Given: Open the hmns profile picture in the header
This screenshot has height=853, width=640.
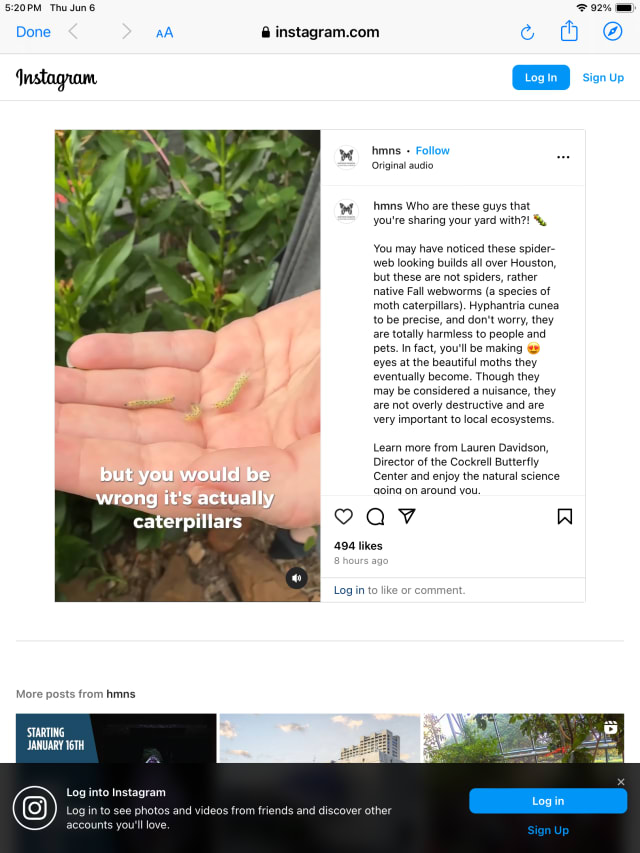Looking at the screenshot, I should [x=346, y=157].
